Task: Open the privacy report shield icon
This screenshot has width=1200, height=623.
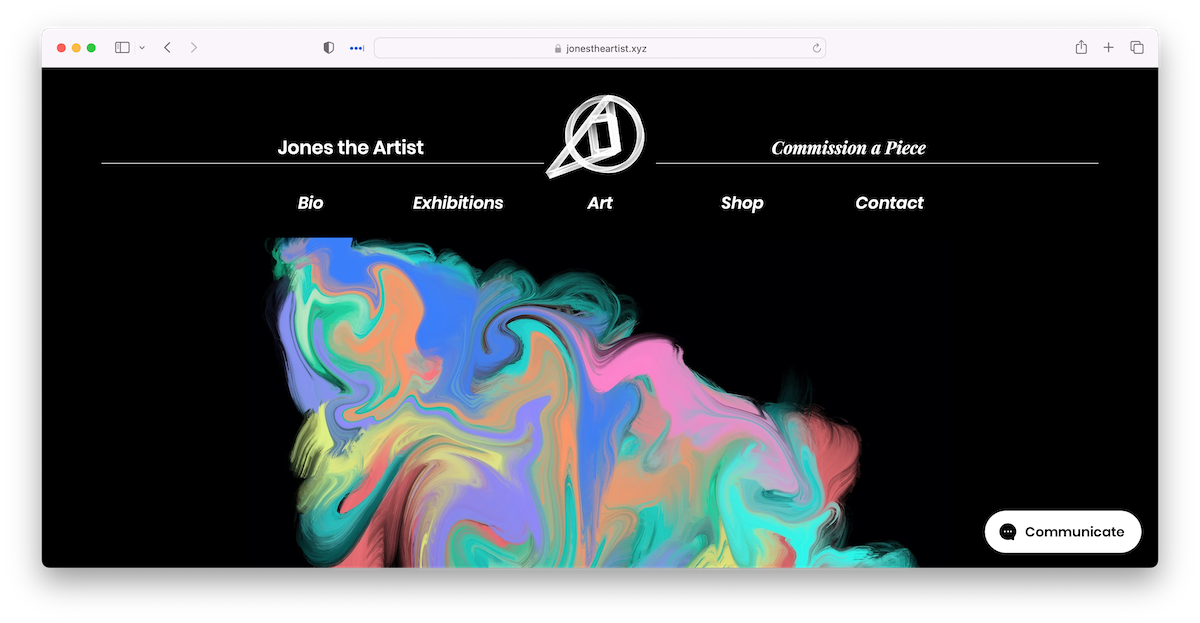Action: 329,47
